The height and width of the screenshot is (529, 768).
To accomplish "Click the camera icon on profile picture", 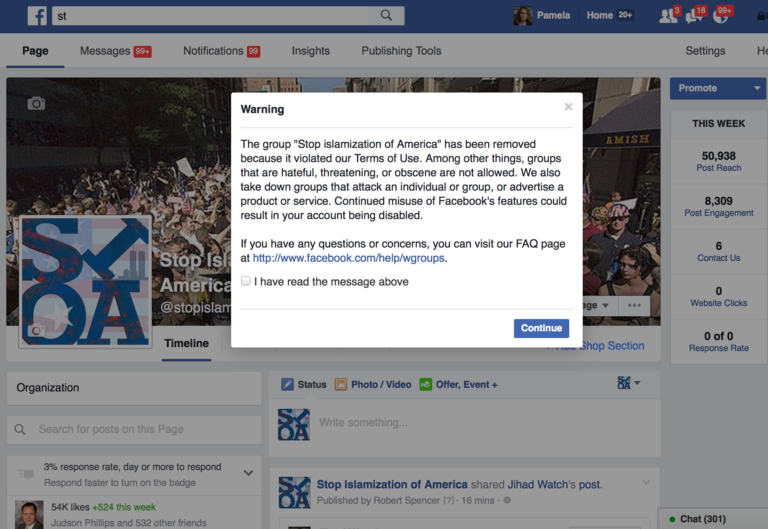I will (x=36, y=331).
